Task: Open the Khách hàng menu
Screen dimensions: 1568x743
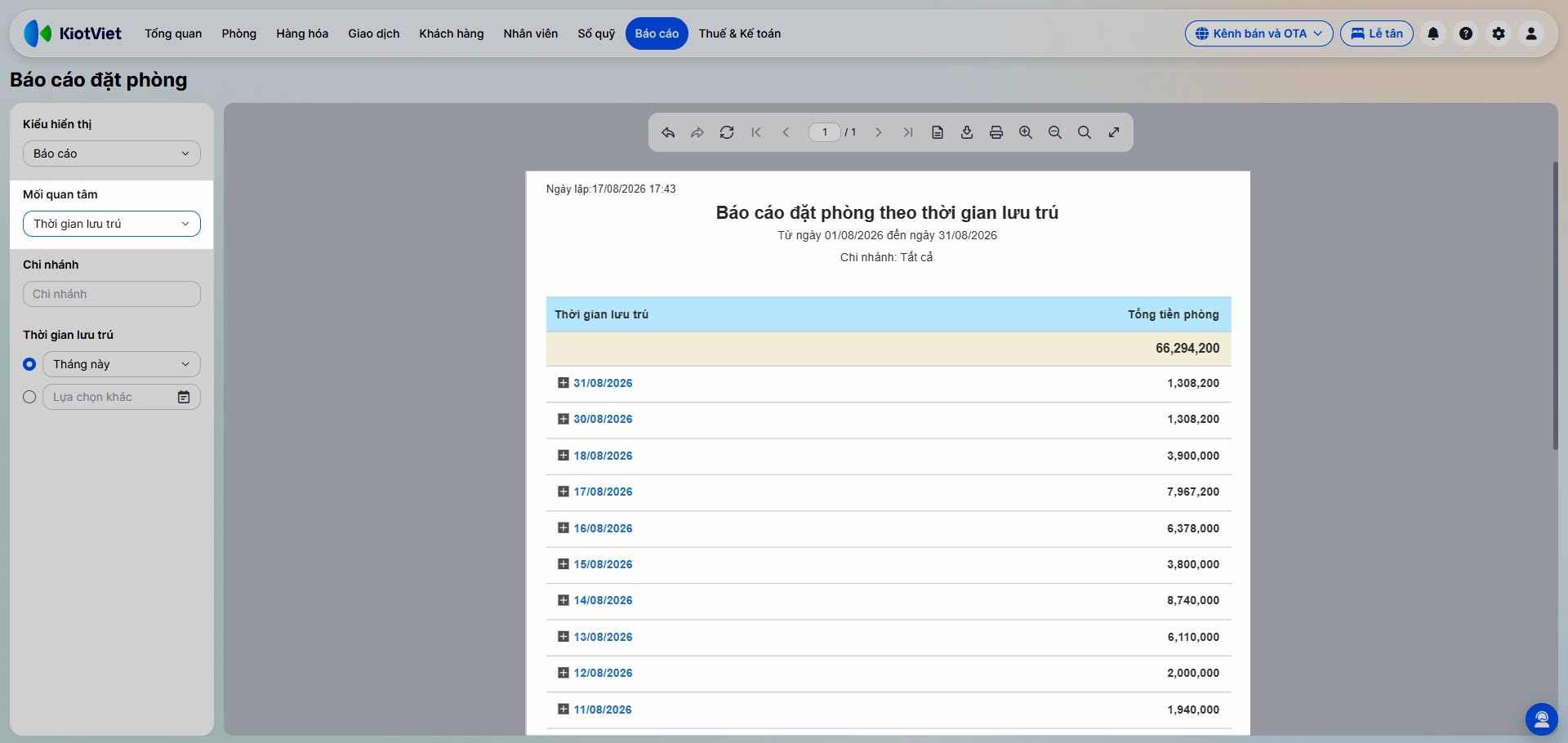Action: 452,33
